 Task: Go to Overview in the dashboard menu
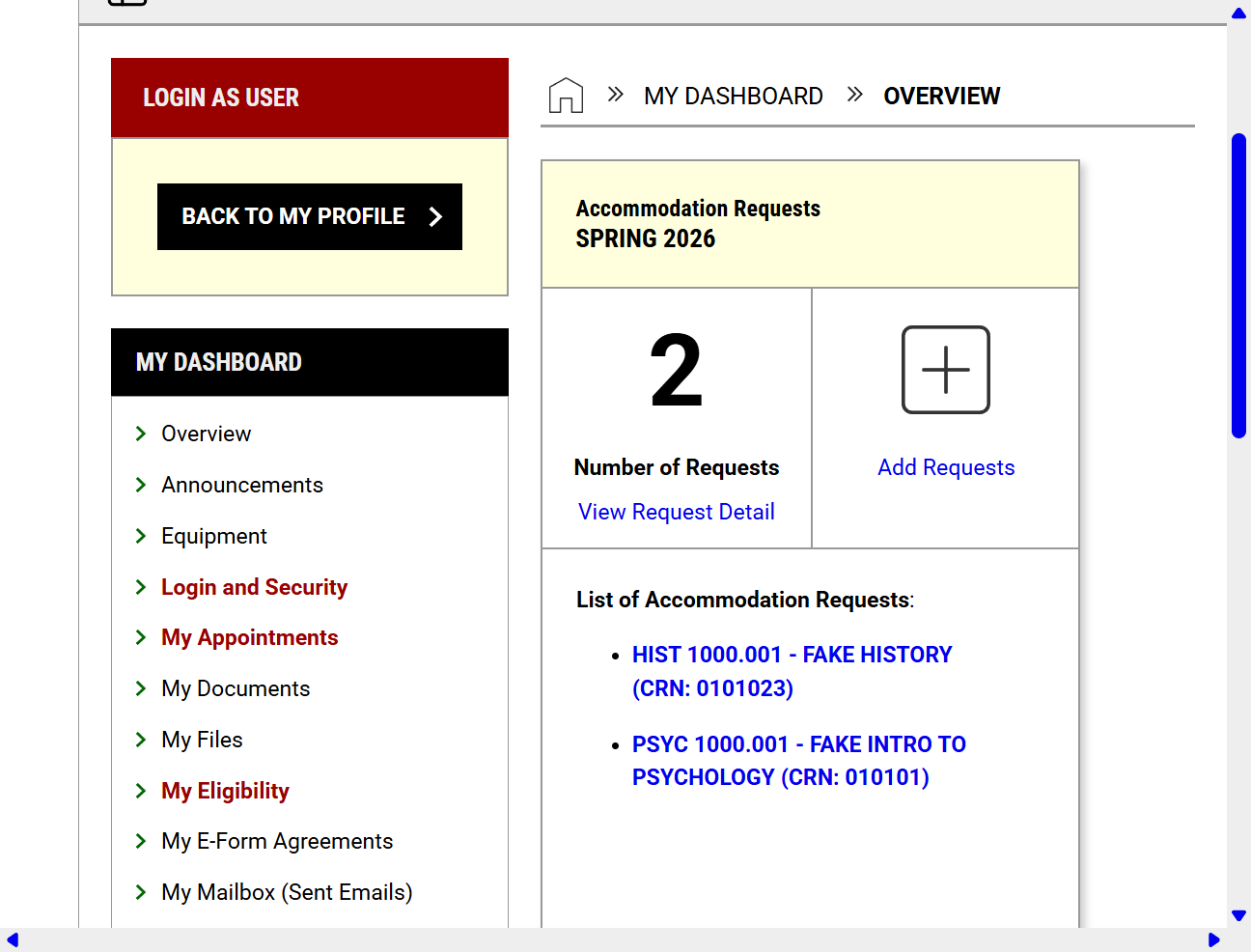[206, 434]
